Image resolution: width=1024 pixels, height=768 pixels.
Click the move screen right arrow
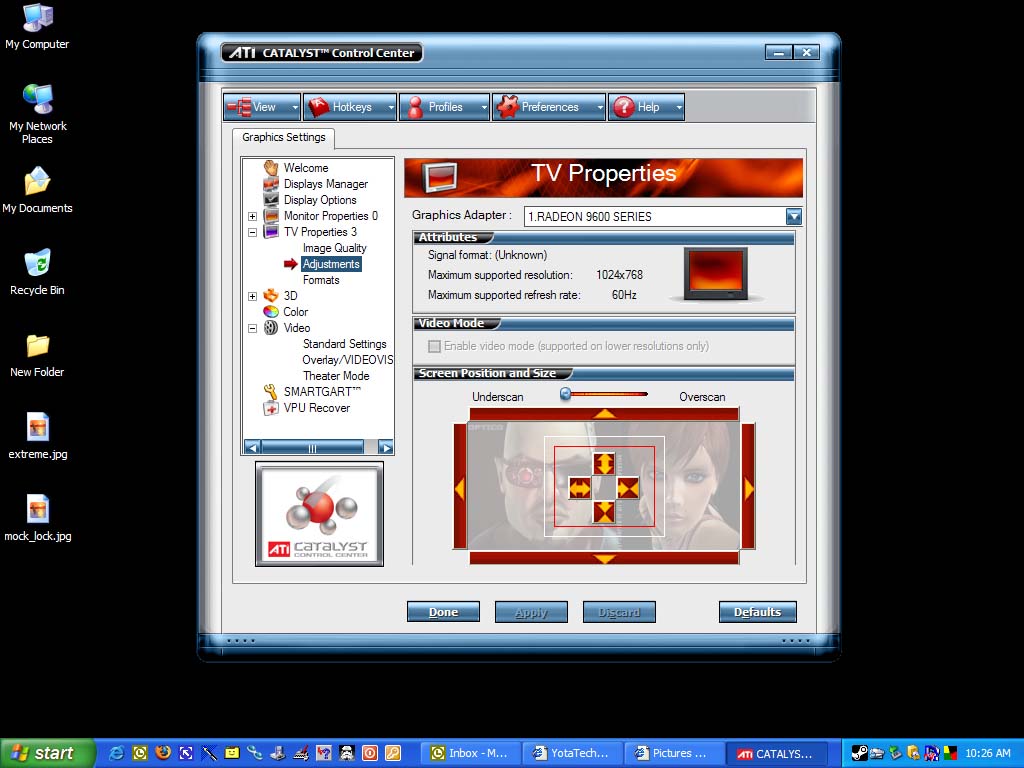(x=748, y=487)
